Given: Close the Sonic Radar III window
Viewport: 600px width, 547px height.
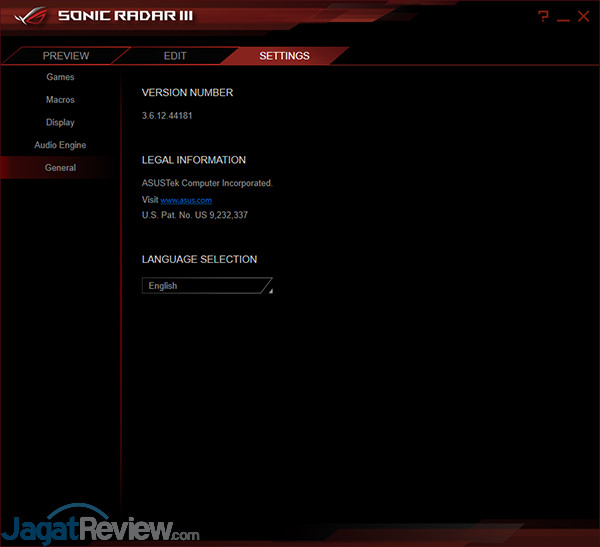Looking at the screenshot, I should 584,16.
